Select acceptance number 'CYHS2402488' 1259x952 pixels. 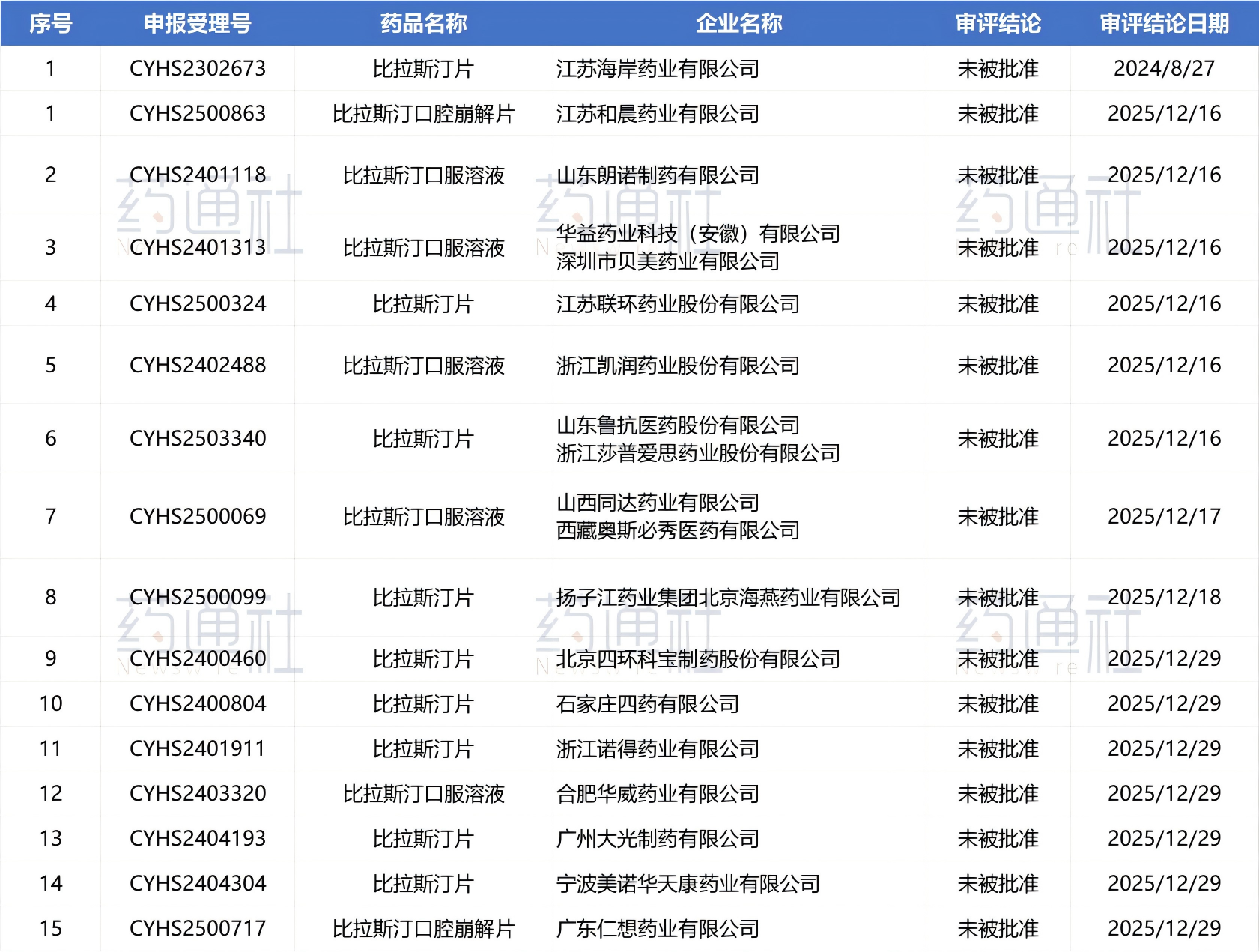[198, 366]
